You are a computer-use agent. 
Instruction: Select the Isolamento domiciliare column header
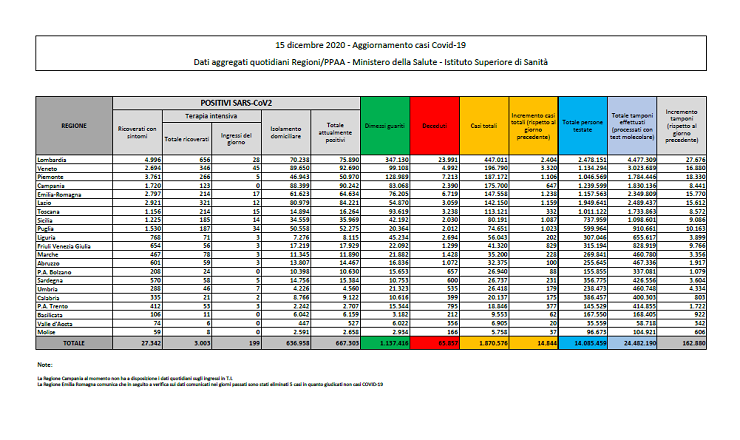286,132
